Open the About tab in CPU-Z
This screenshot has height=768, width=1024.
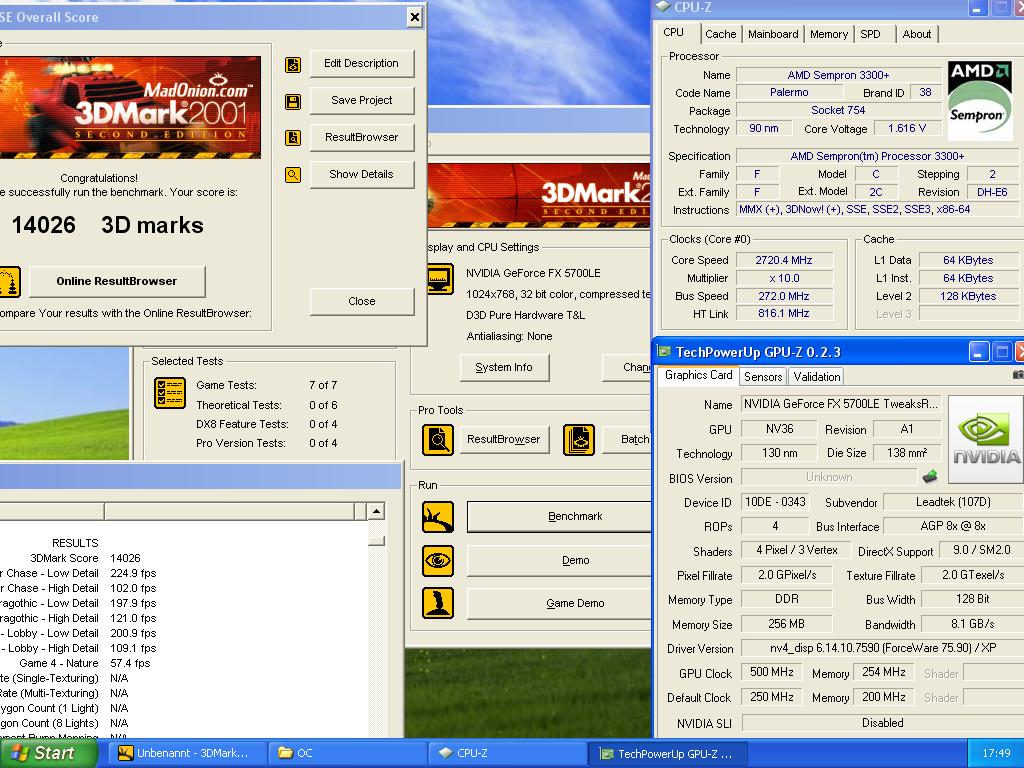point(917,34)
